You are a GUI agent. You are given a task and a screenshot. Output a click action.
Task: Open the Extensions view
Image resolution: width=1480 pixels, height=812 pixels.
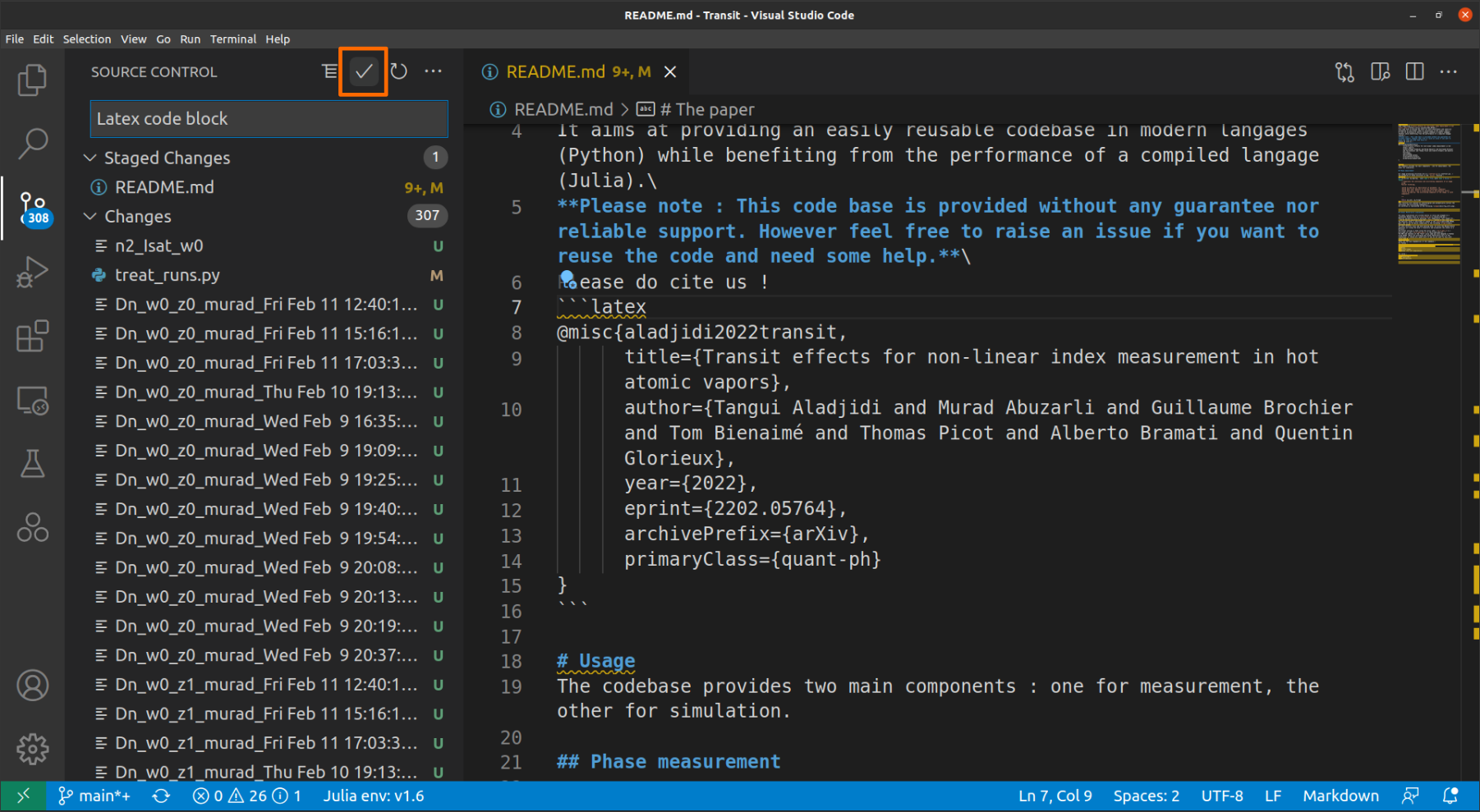32,336
